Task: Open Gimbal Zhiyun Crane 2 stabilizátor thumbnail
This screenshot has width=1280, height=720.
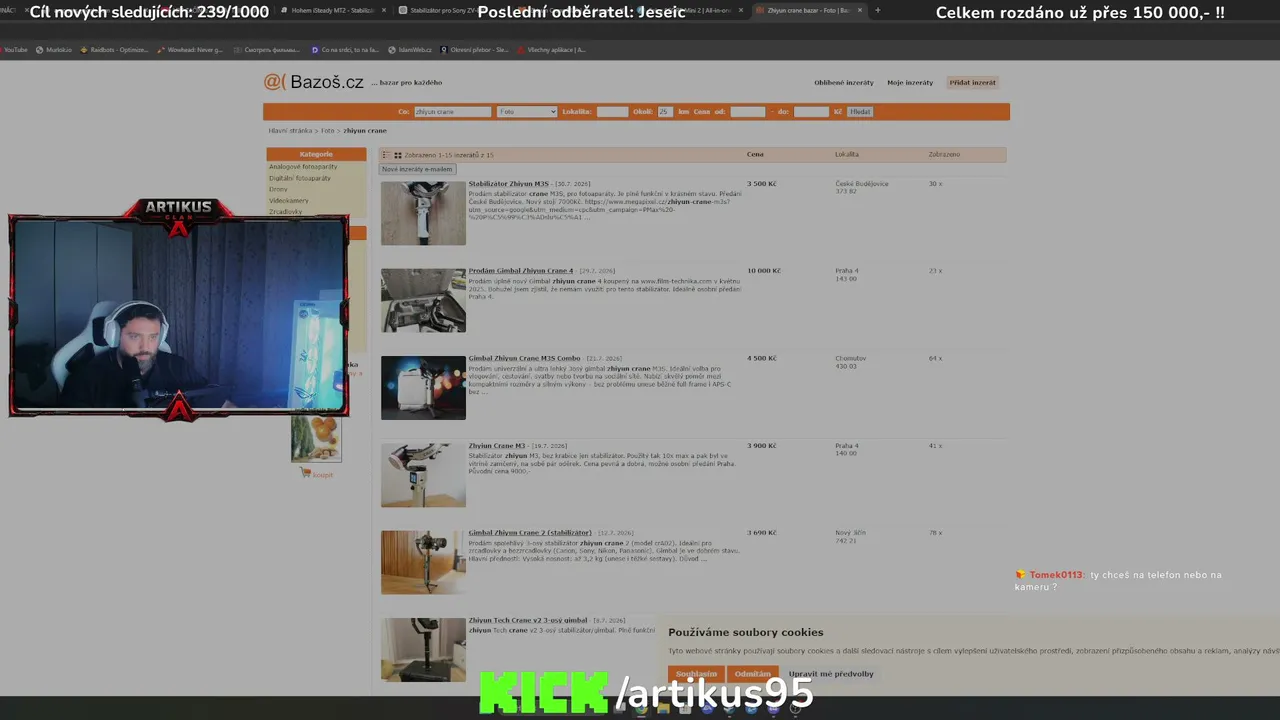Action: pyautogui.click(x=423, y=563)
